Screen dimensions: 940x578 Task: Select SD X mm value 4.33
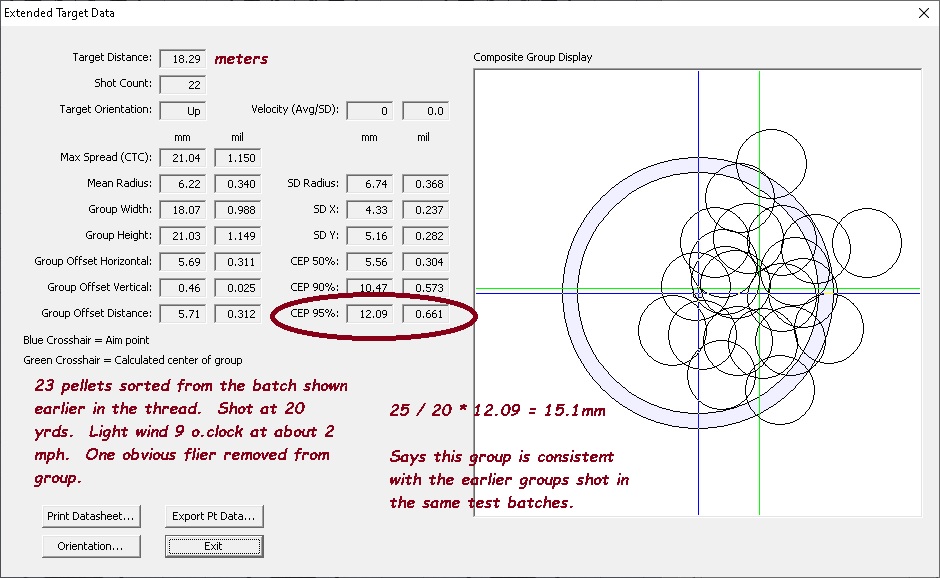click(x=370, y=210)
